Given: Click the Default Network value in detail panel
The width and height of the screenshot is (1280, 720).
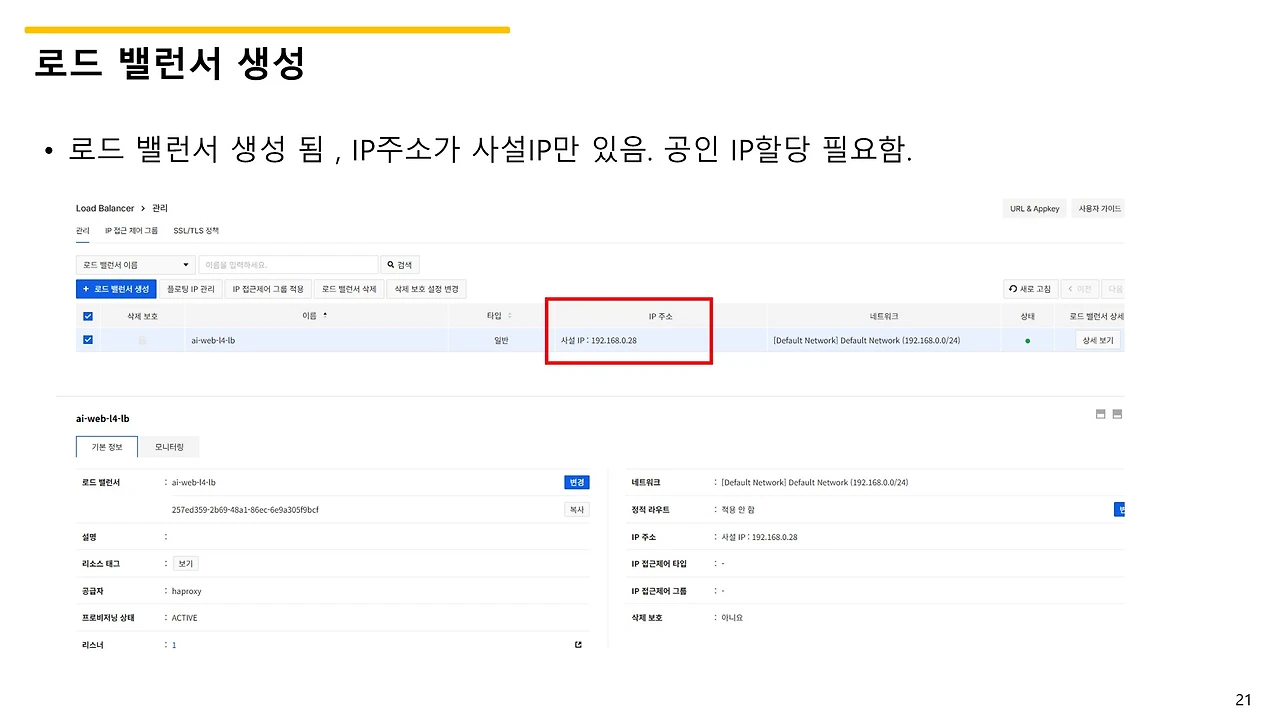Looking at the screenshot, I should click(x=815, y=482).
